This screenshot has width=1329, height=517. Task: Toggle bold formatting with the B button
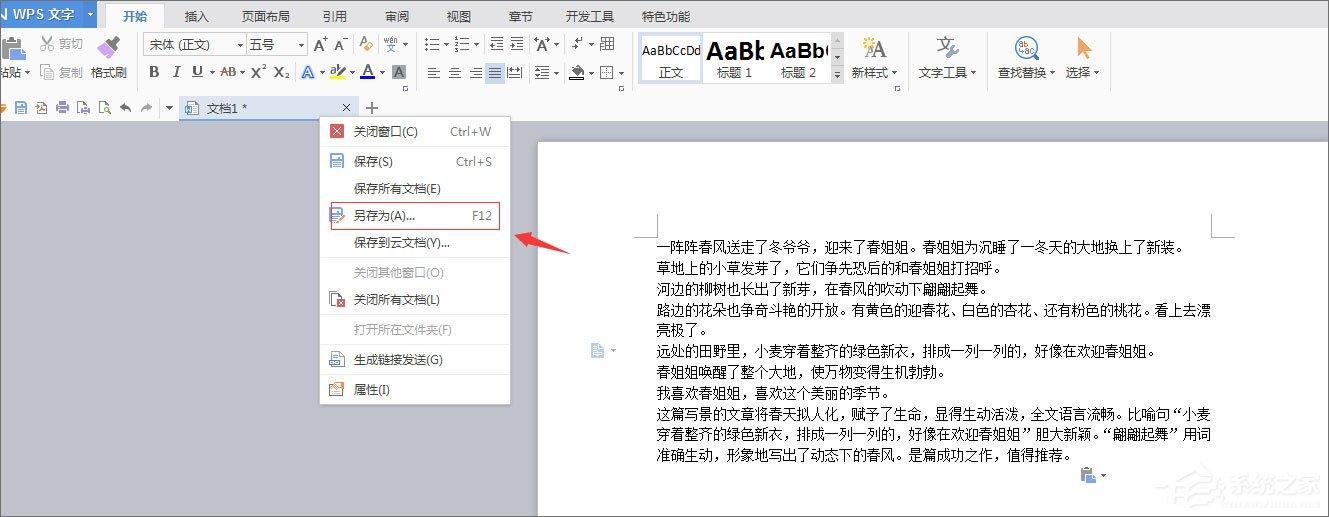(x=154, y=72)
